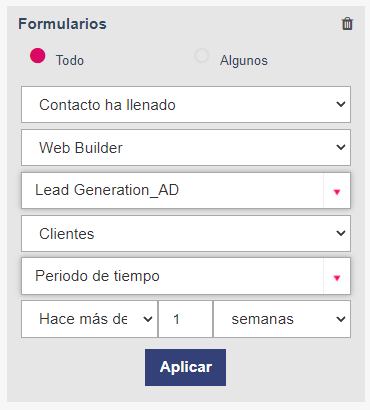Click chevron on semanas box

coord(341,319)
